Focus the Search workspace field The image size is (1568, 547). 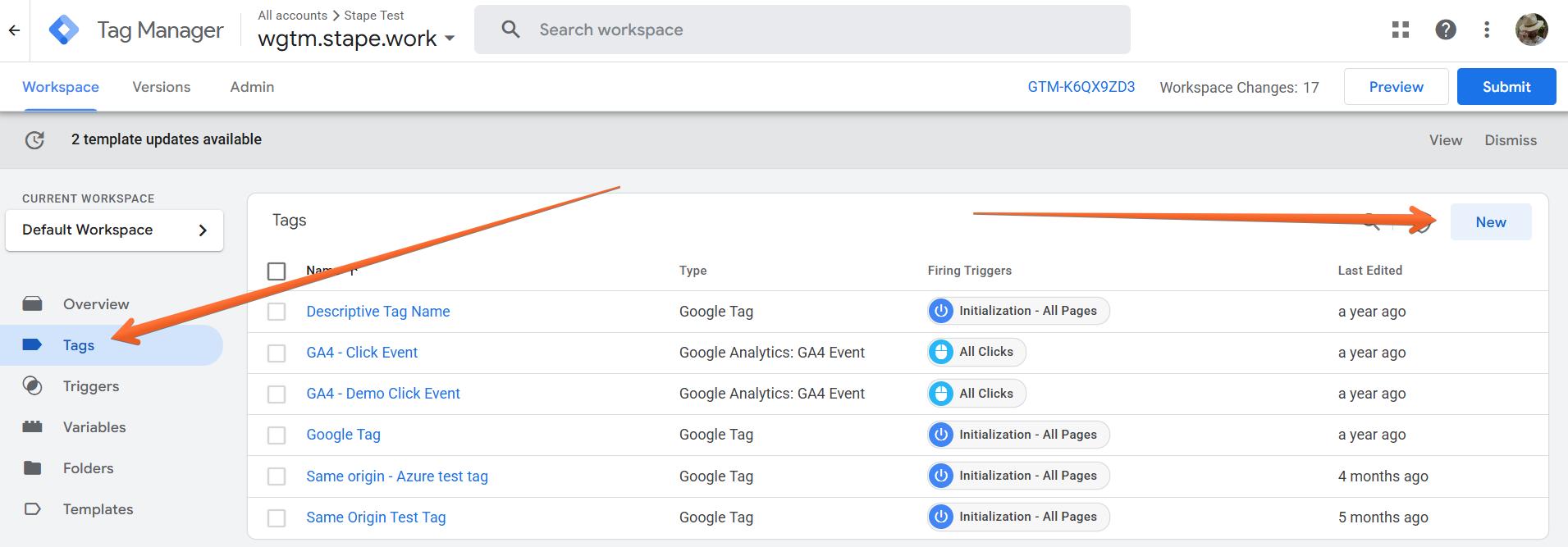[802, 30]
